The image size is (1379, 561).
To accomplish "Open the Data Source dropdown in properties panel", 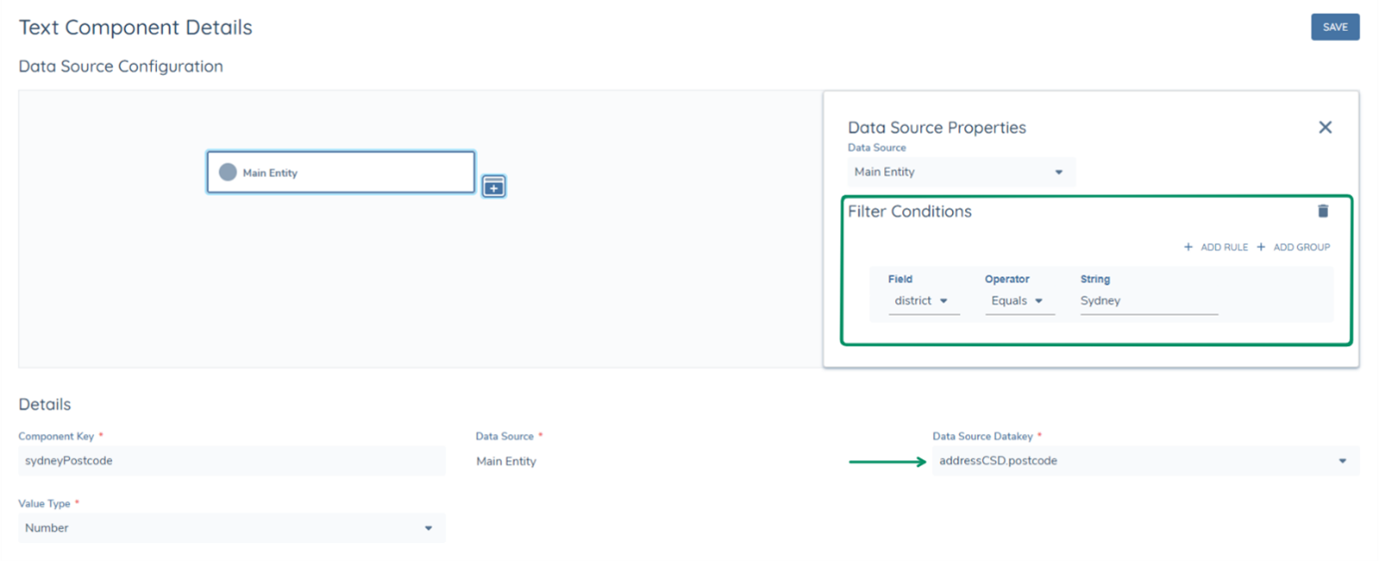I will tap(960, 172).
